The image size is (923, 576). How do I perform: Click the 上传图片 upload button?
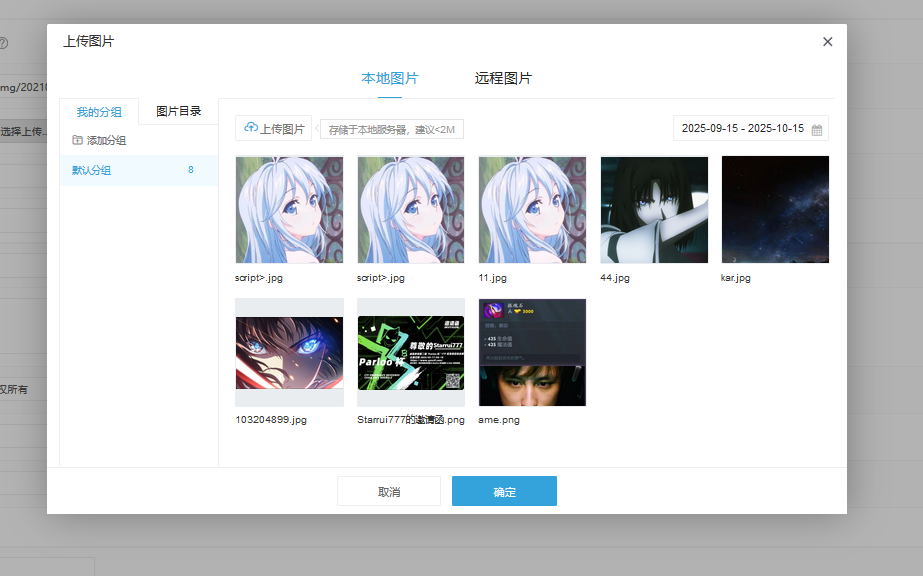coord(274,129)
